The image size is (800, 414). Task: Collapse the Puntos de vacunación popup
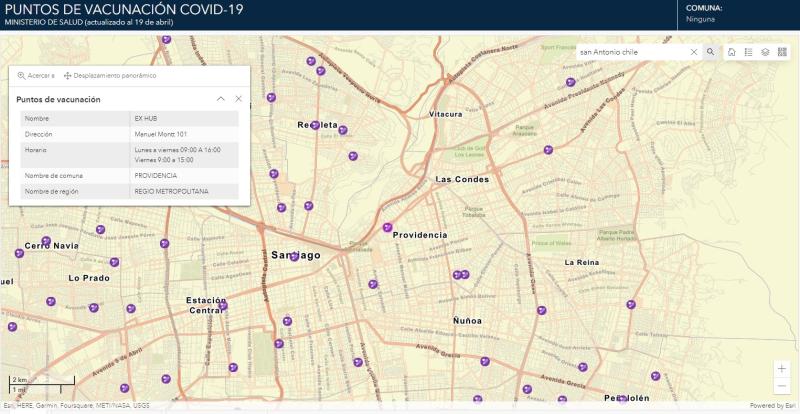click(220, 99)
